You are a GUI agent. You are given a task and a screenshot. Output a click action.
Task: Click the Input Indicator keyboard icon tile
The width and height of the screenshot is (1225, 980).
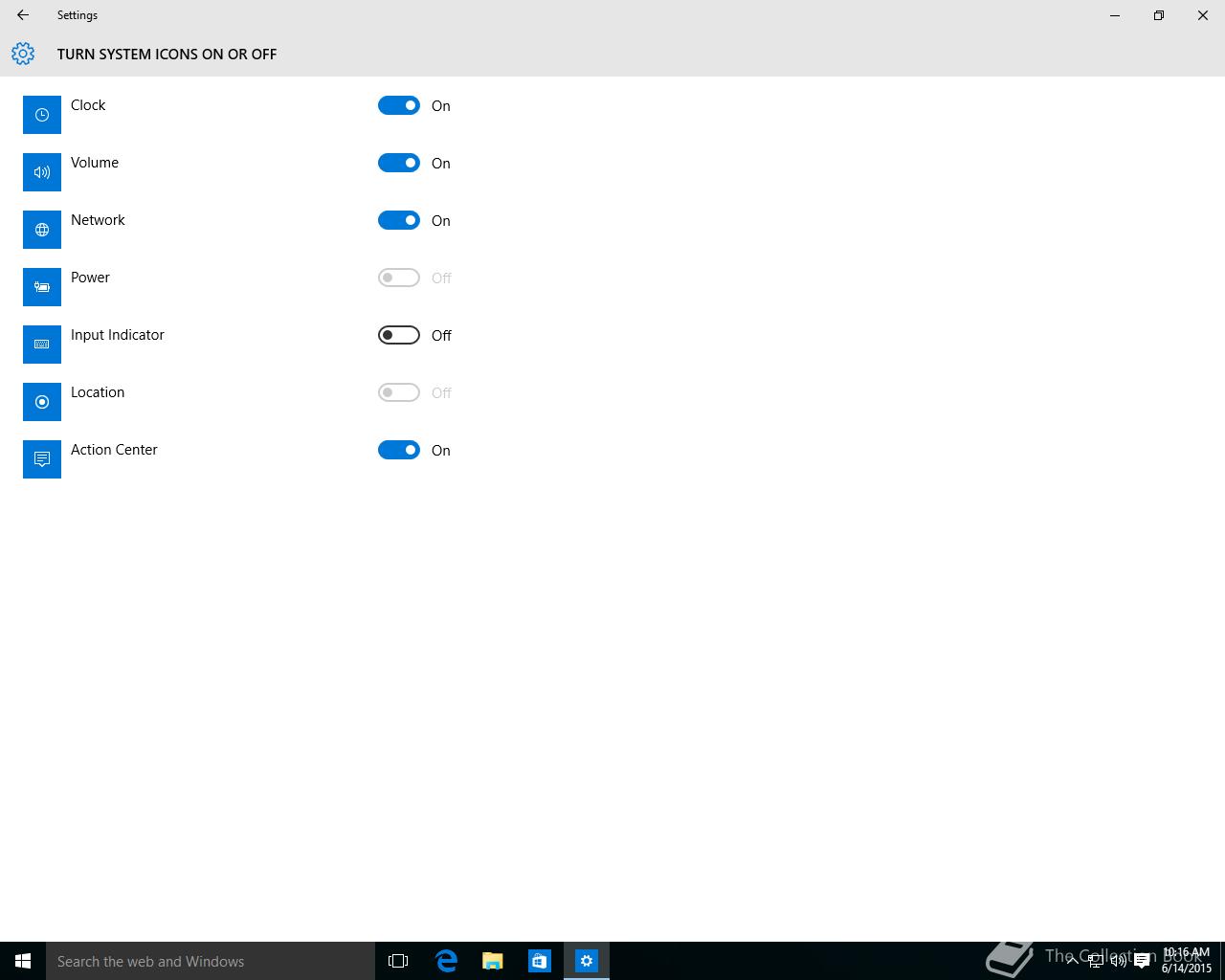pos(42,345)
